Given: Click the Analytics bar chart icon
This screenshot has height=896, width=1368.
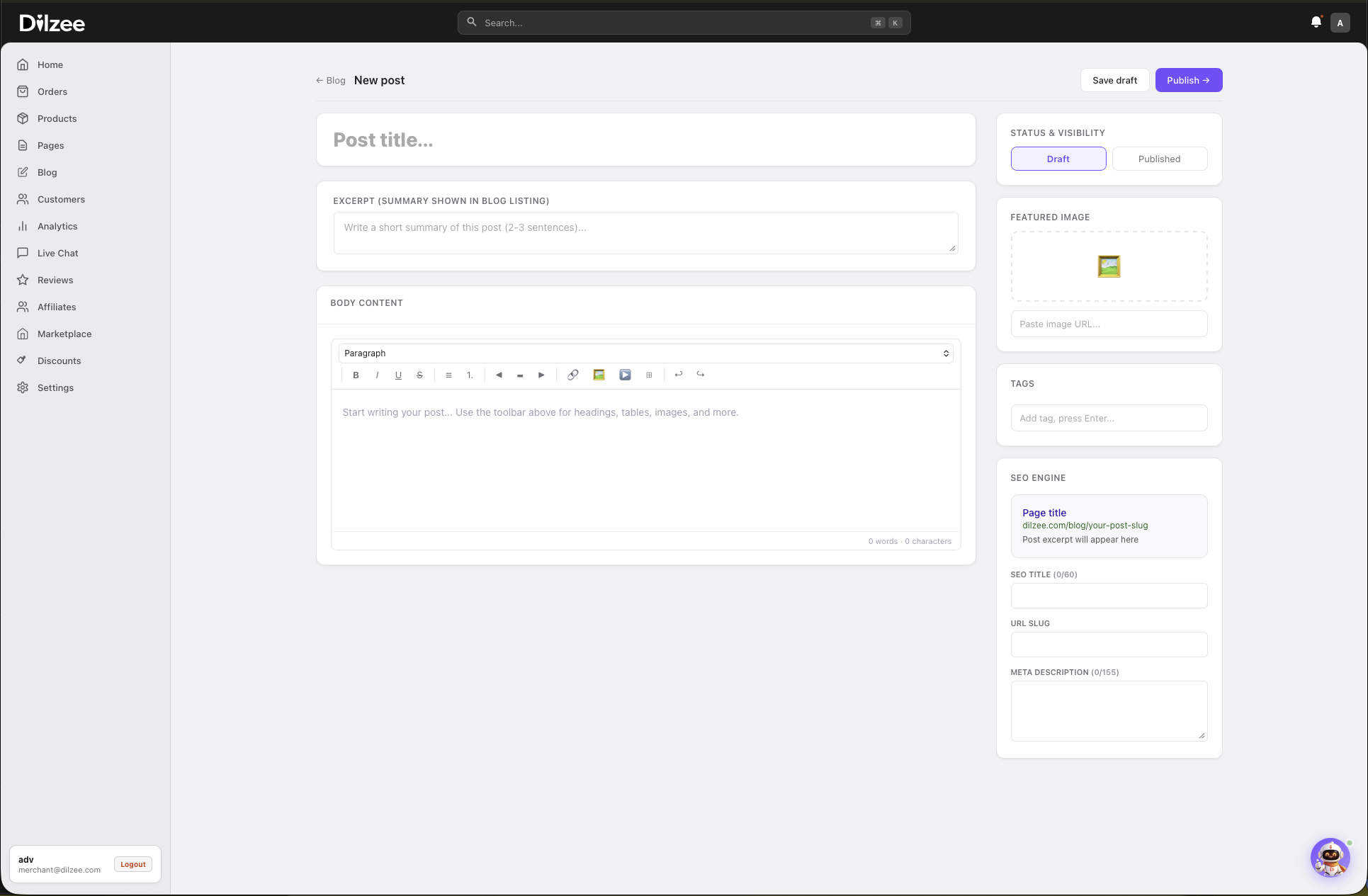Looking at the screenshot, I should [x=23, y=226].
